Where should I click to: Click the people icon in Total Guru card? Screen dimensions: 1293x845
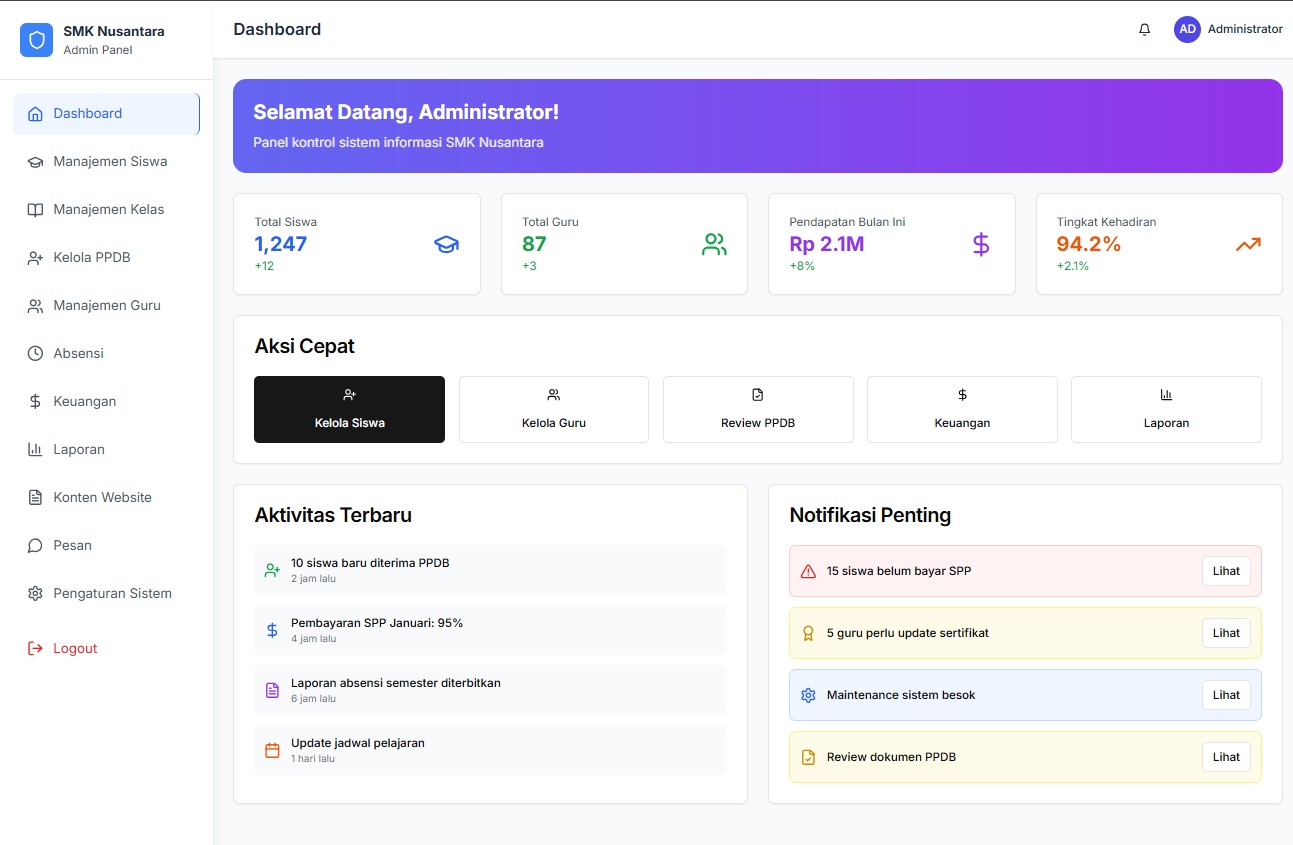point(714,244)
